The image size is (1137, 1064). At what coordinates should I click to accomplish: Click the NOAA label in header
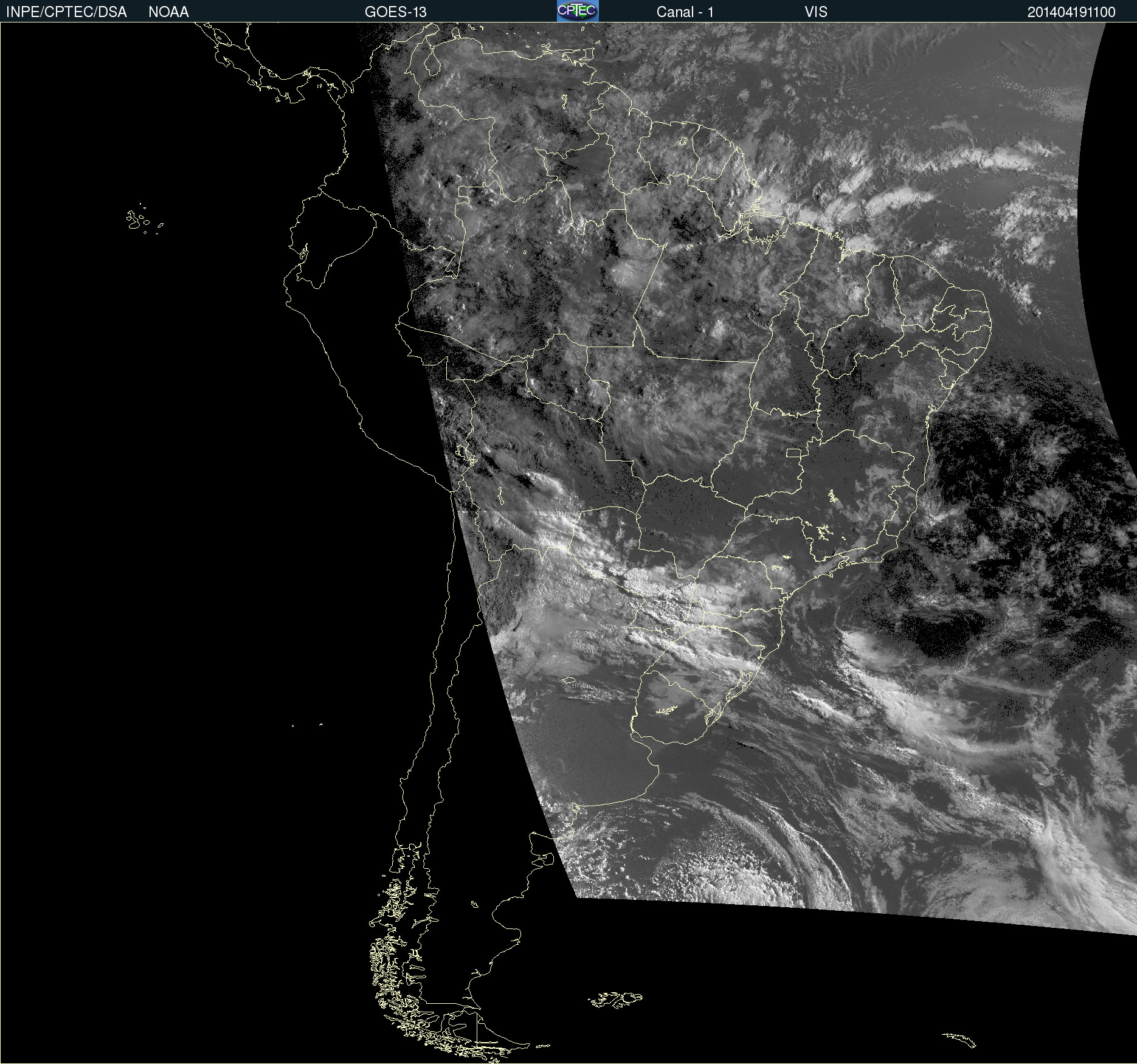tap(168, 12)
